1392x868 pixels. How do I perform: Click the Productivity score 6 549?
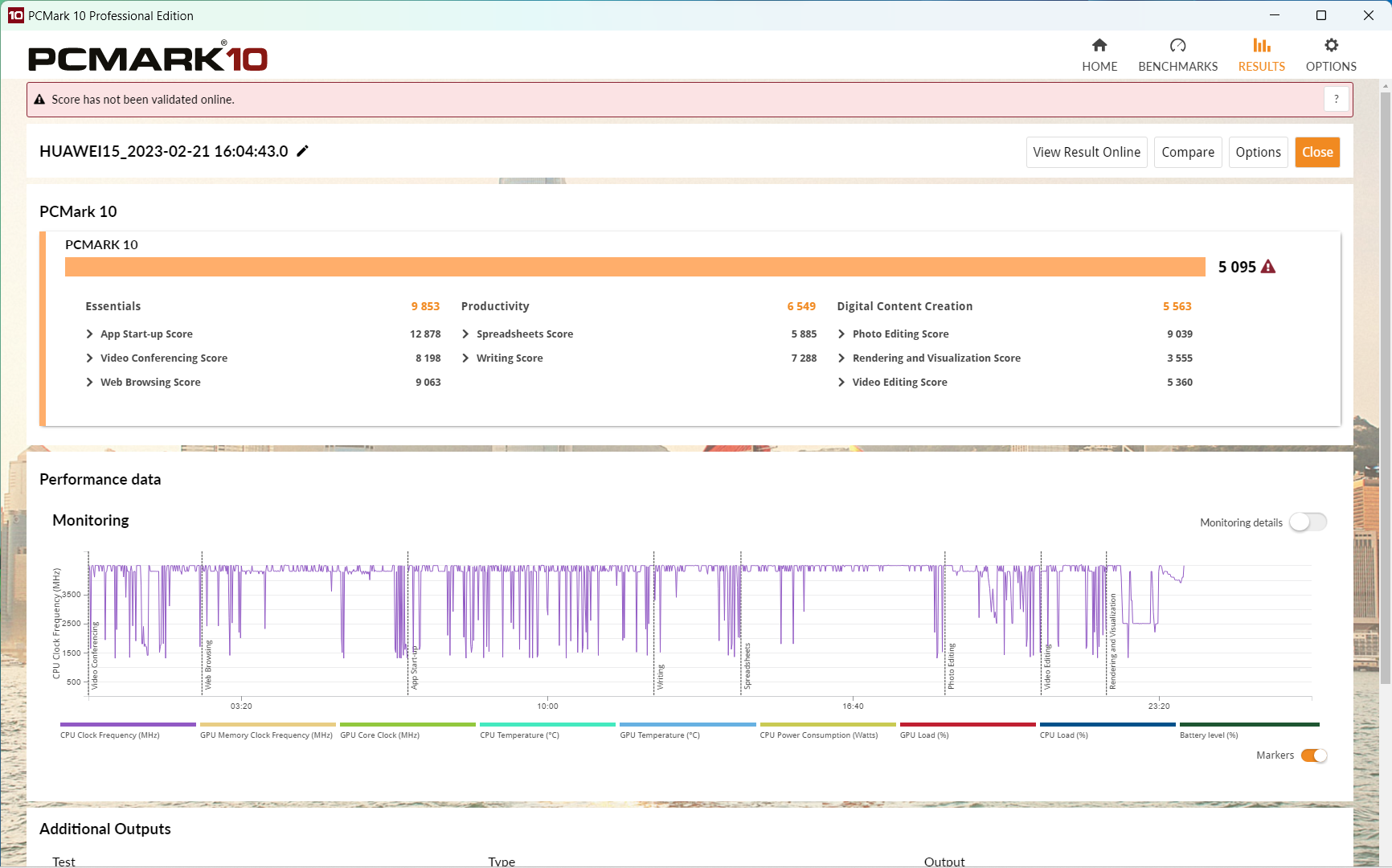tap(801, 306)
